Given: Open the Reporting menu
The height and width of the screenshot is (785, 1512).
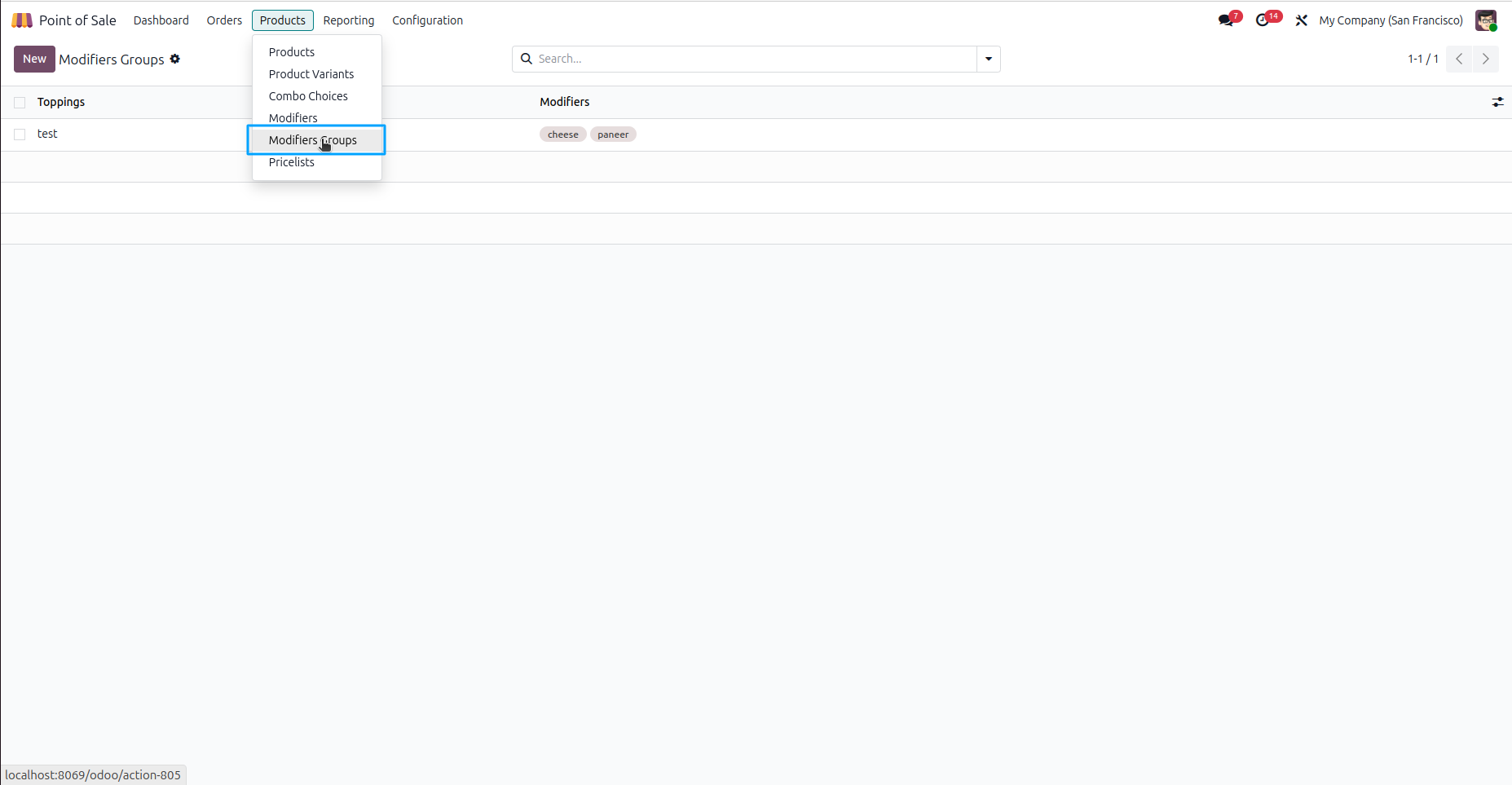Looking at the screenshot, I should click(x=349, y=20).
